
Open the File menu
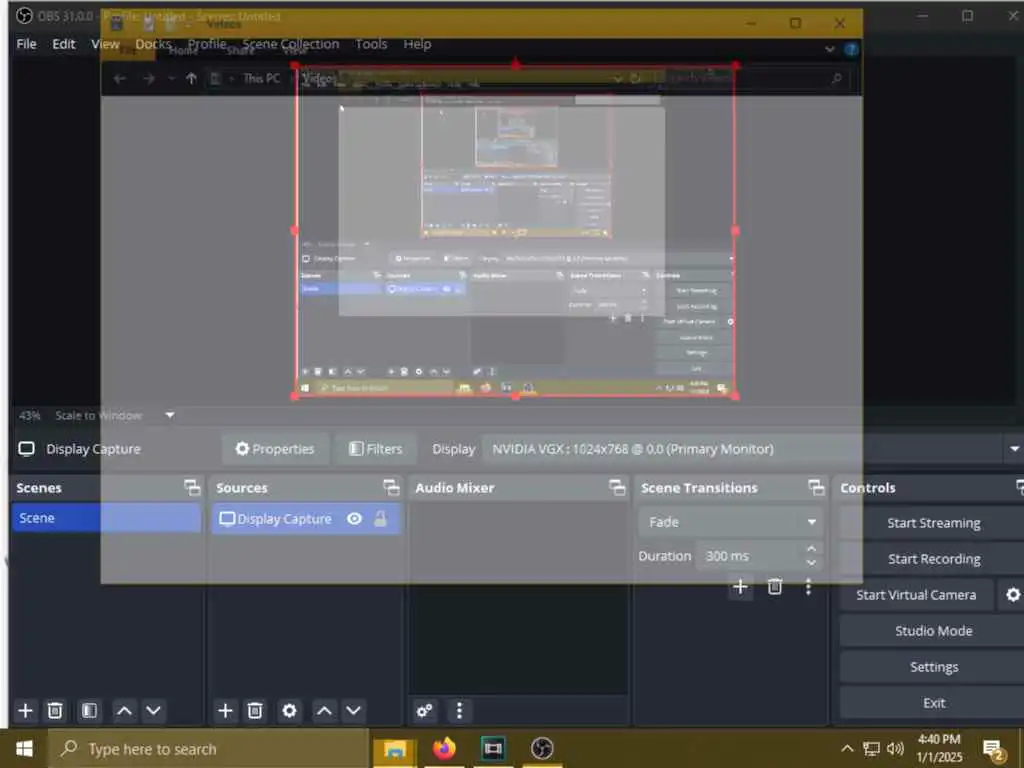click(26, 44)
